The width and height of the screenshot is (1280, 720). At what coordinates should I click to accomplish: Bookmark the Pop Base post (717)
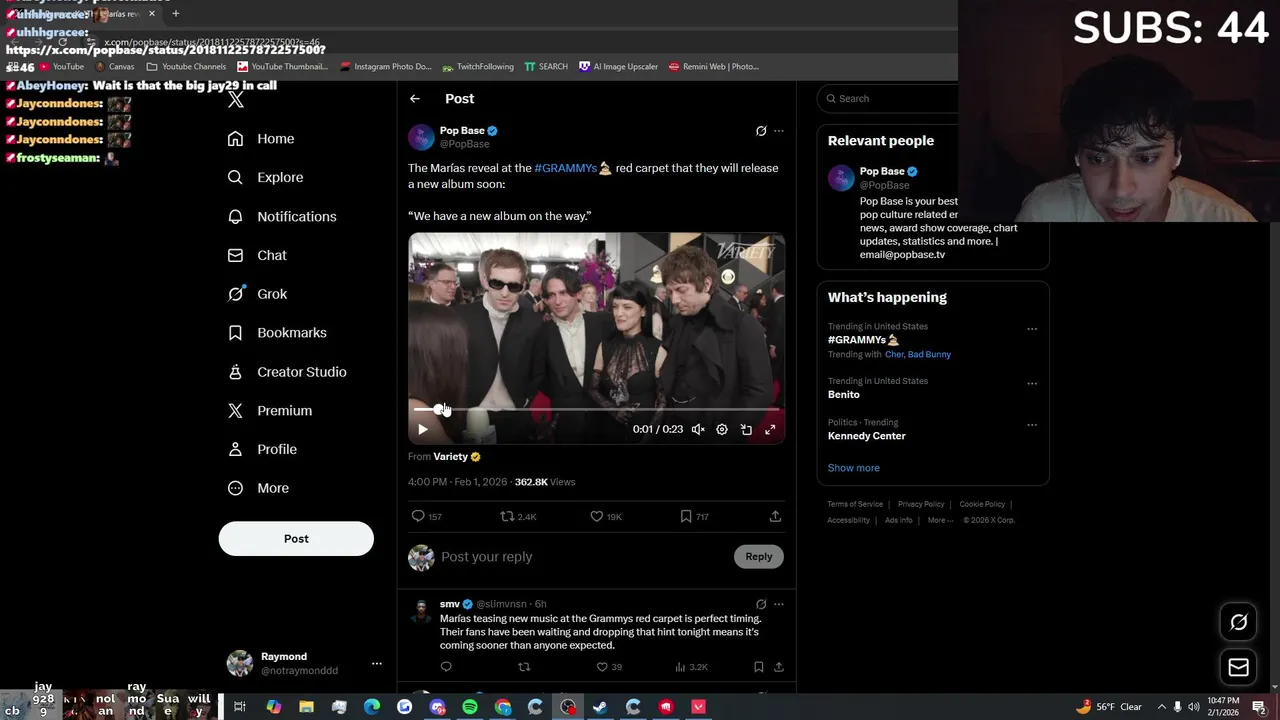pyautogui.click(x=695, y=516)
